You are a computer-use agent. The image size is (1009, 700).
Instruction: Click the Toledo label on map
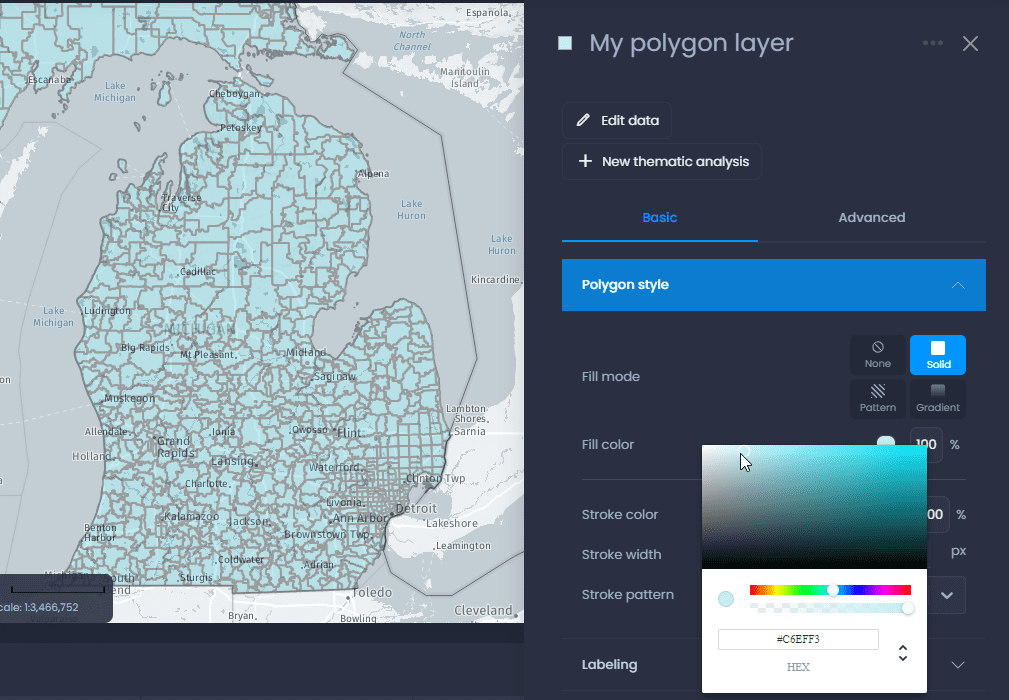click(x=371, y=592)
